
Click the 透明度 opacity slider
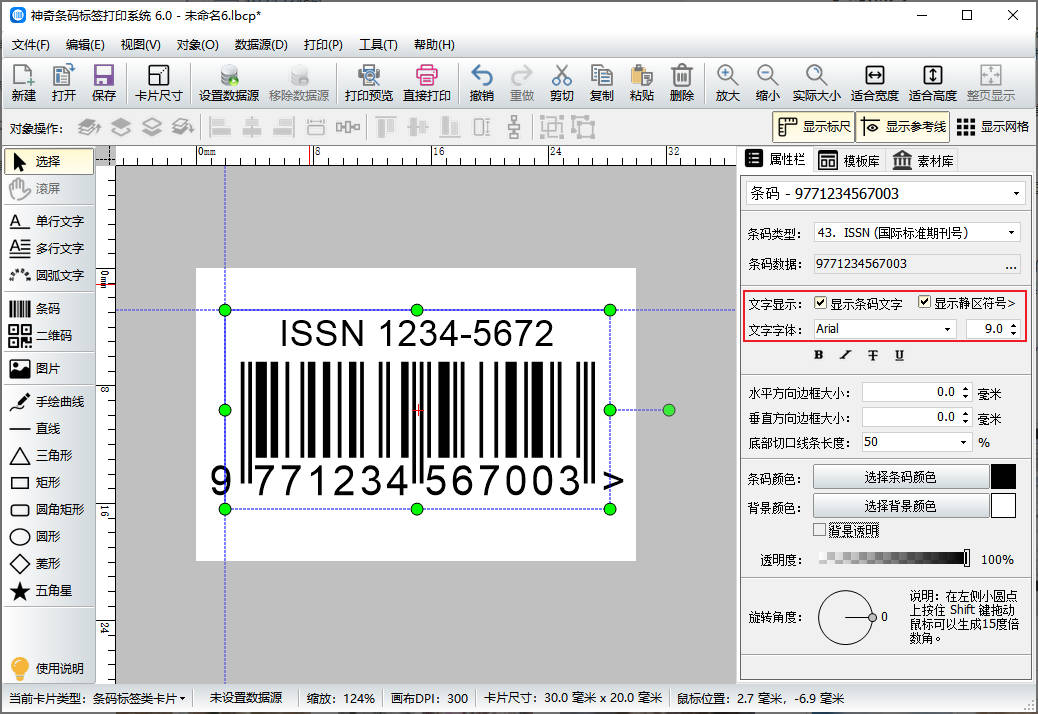(894, 558)
